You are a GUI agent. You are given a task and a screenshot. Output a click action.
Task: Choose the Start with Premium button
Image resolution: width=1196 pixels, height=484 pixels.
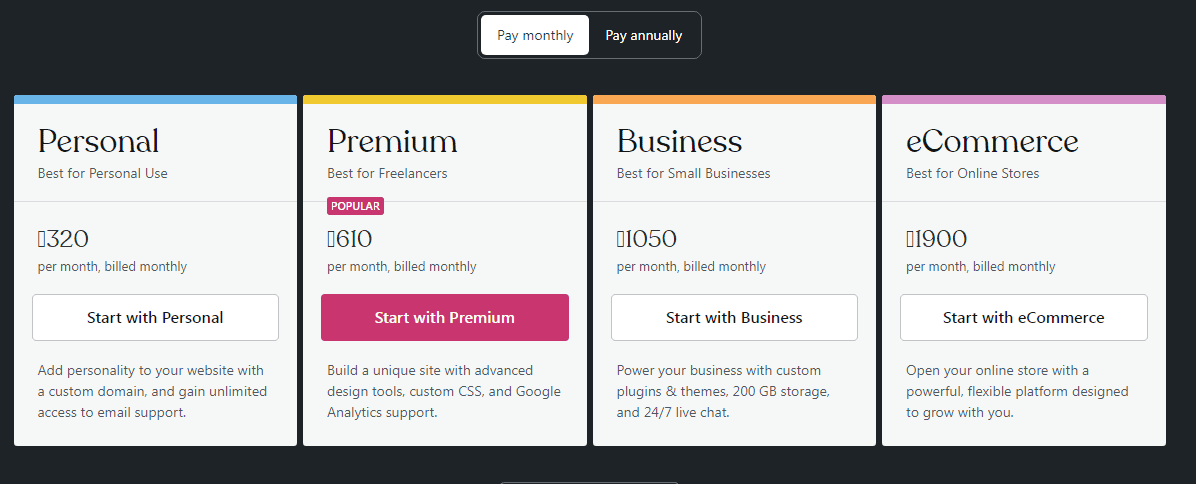coord(445,318)
